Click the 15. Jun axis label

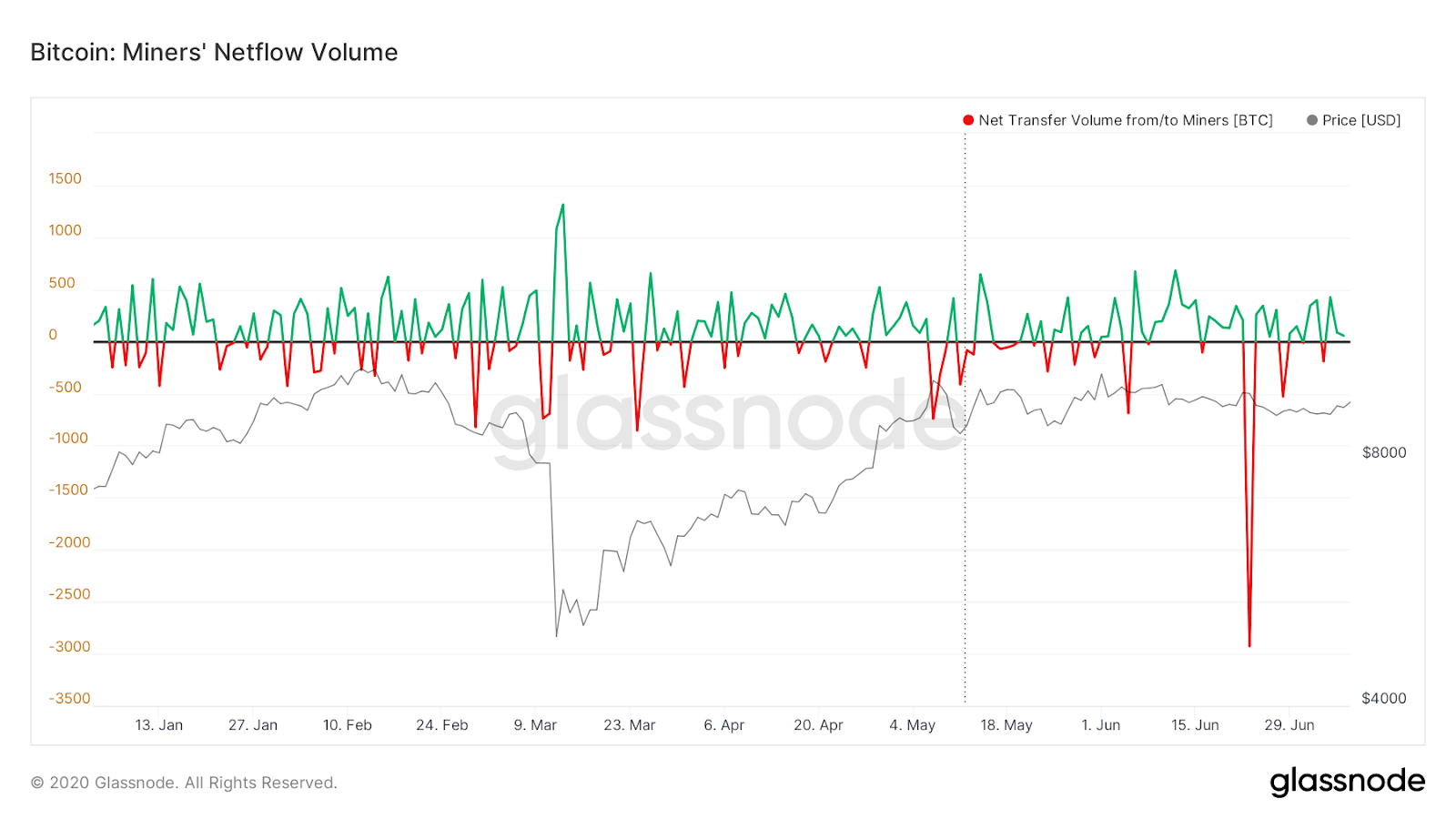[1195, 725]
